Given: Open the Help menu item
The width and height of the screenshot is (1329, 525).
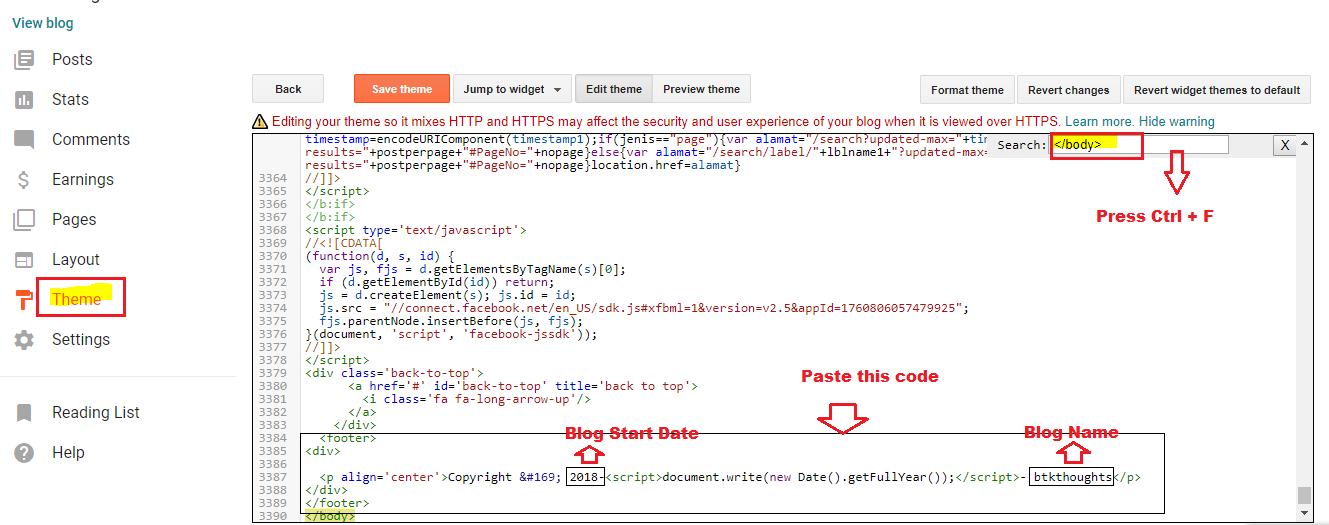Looking at the screenshot, I should [68, 453].
